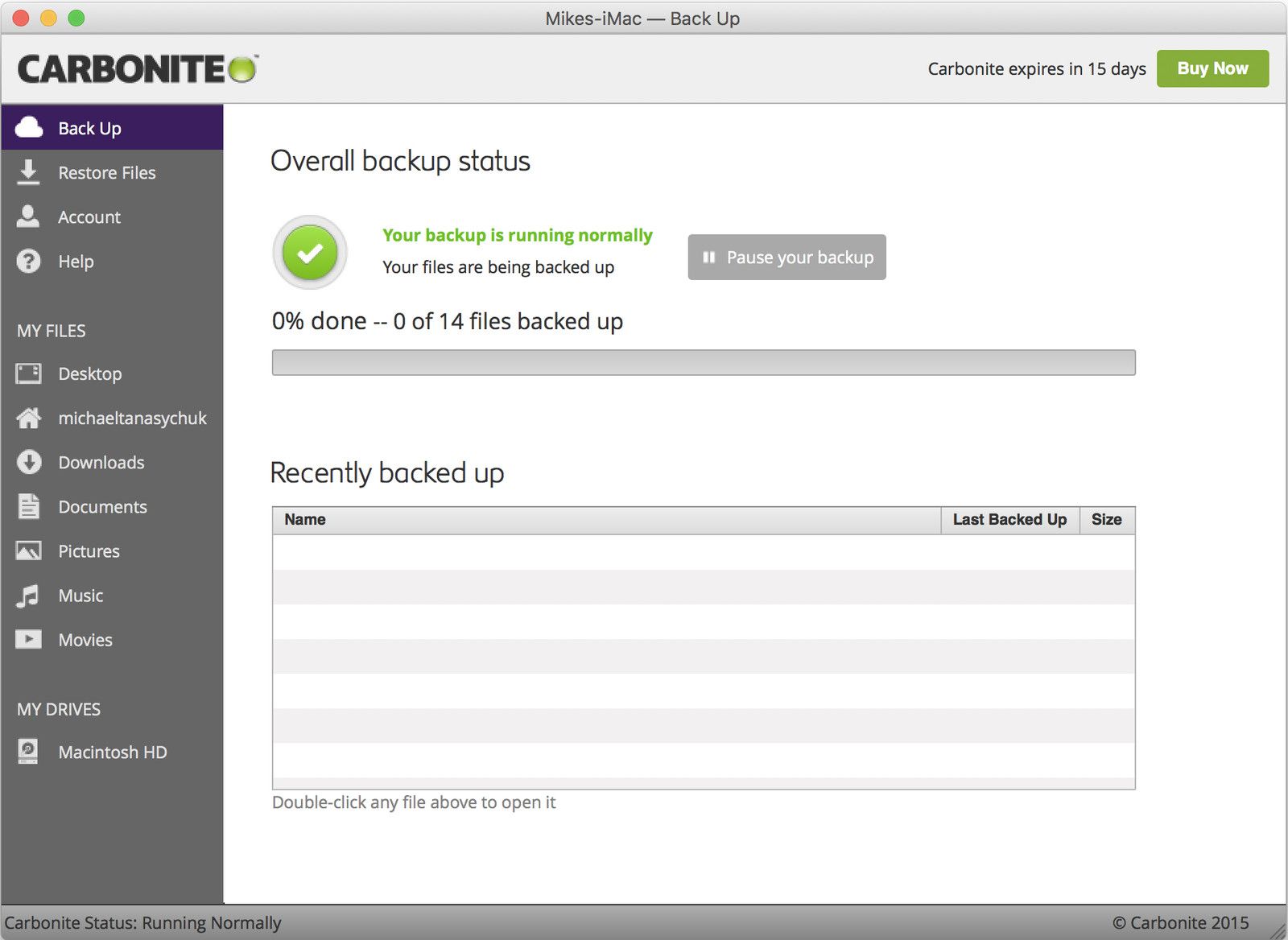Sort by Size column header

pyautogui.click(x=1106, y=520)
